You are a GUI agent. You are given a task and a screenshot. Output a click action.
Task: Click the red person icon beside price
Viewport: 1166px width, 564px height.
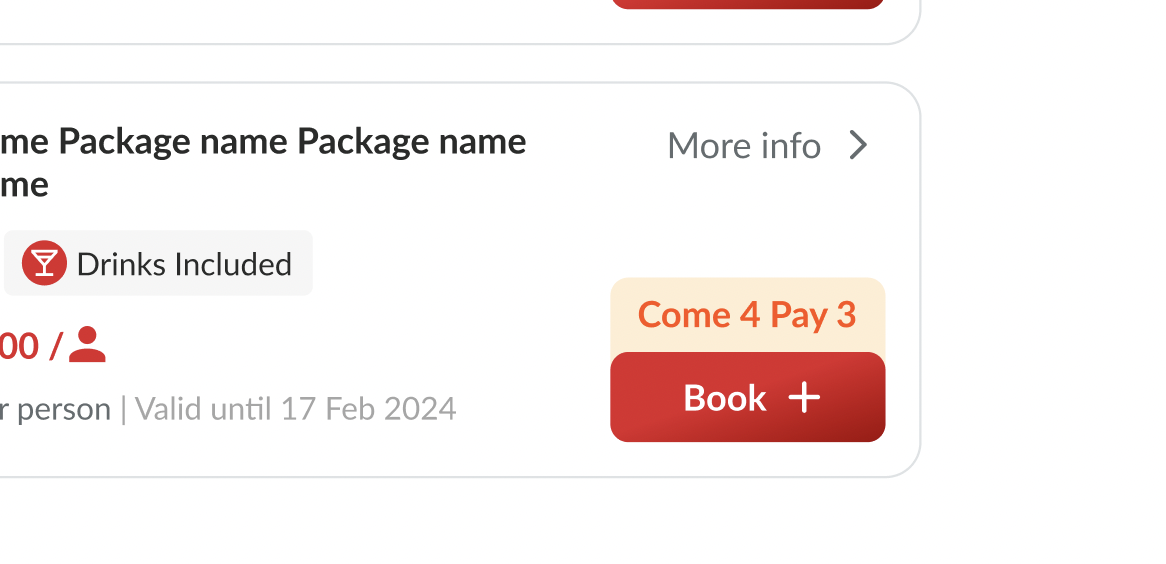pyautogui.click(x=88, y=345)
